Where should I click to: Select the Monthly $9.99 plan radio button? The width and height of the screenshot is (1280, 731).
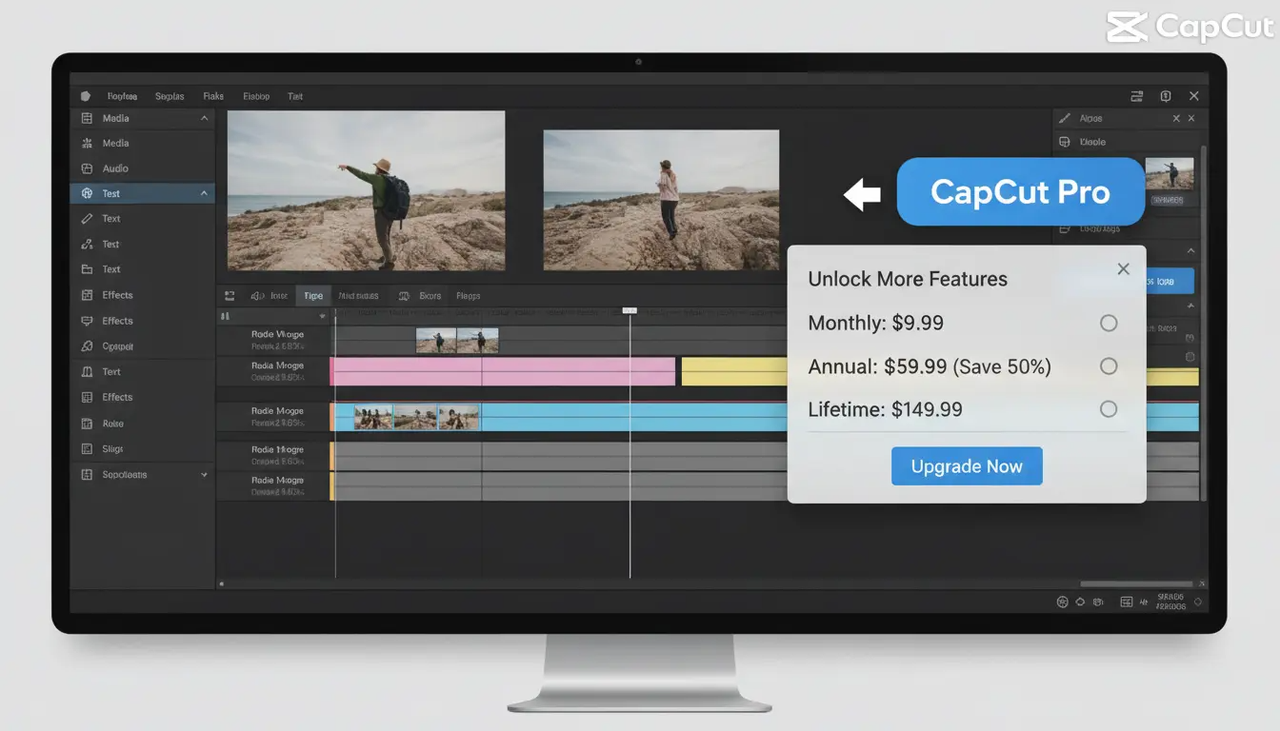pos(1108,323)
